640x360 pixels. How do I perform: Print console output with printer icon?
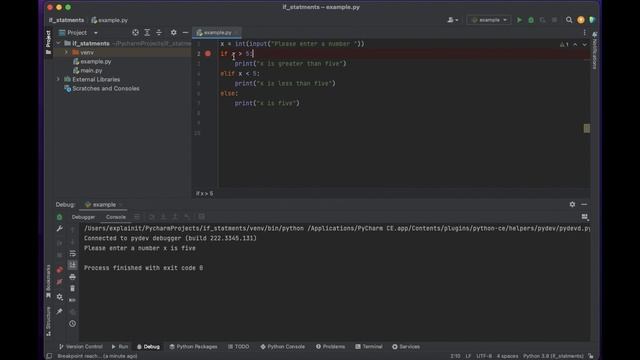[x=72, y=277]
